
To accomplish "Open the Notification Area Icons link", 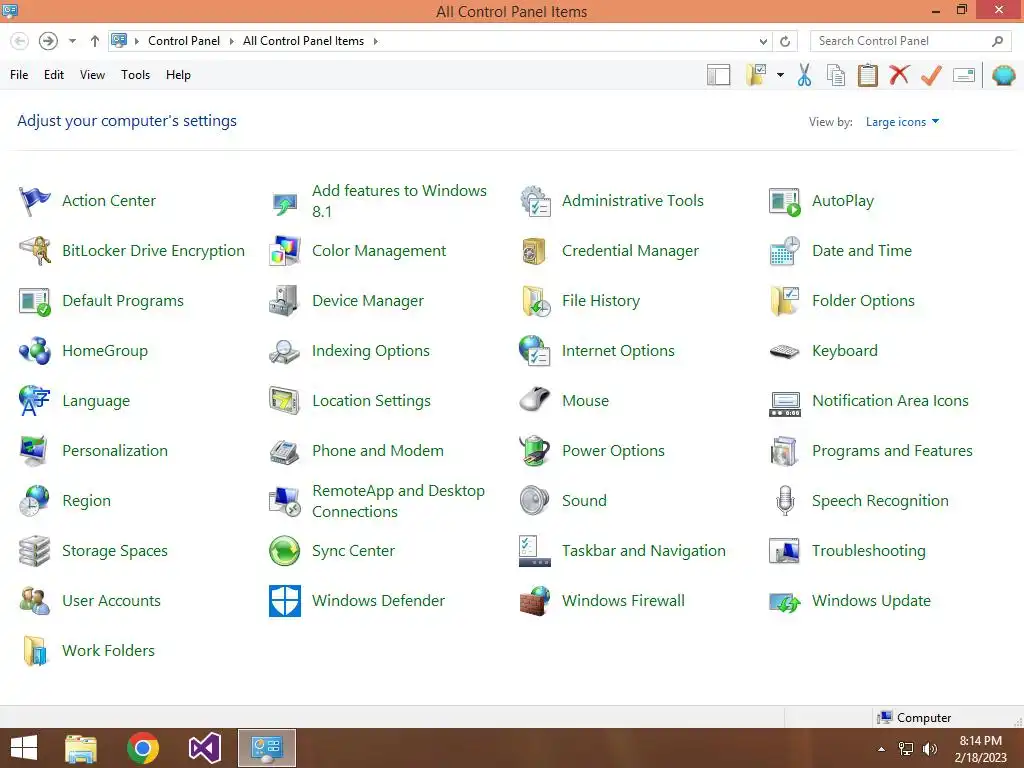I will [890, 401].
